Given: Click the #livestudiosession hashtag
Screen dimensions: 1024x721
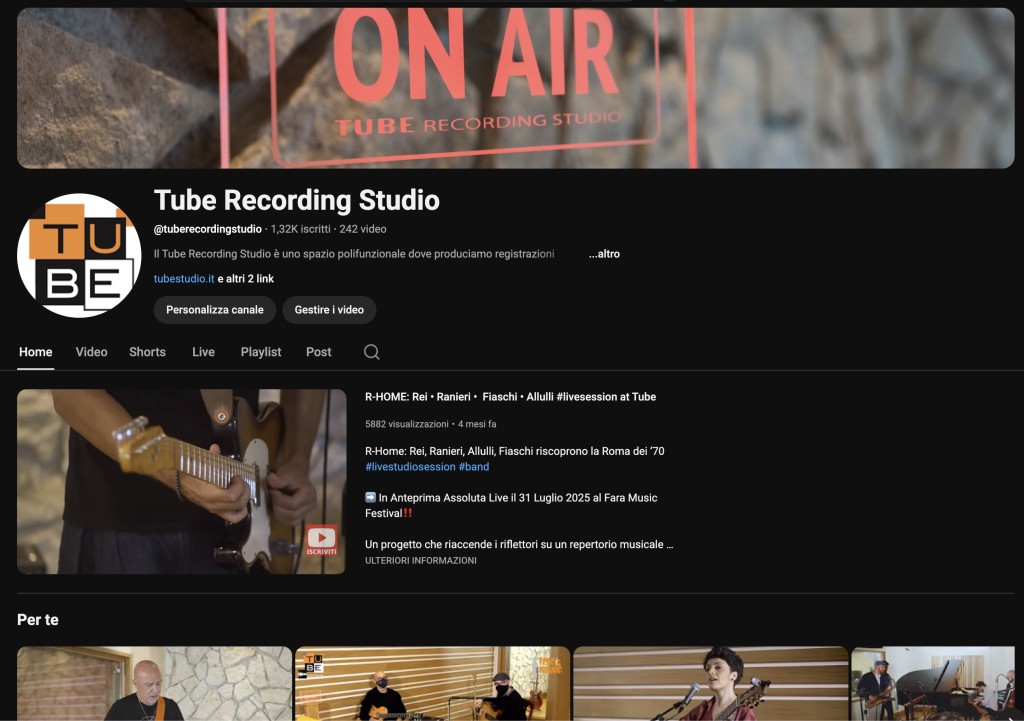Looking at the screenshot, I should [409, 467].
